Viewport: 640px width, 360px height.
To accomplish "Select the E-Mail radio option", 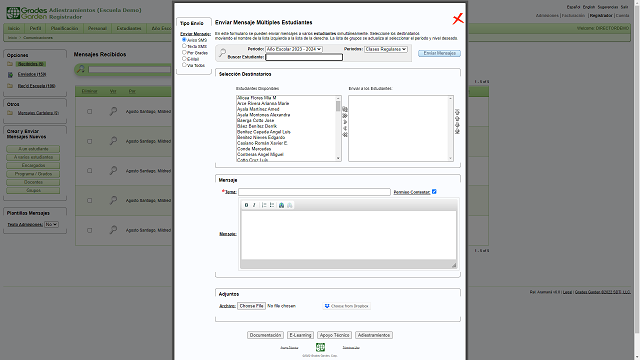I will point(184,58).
